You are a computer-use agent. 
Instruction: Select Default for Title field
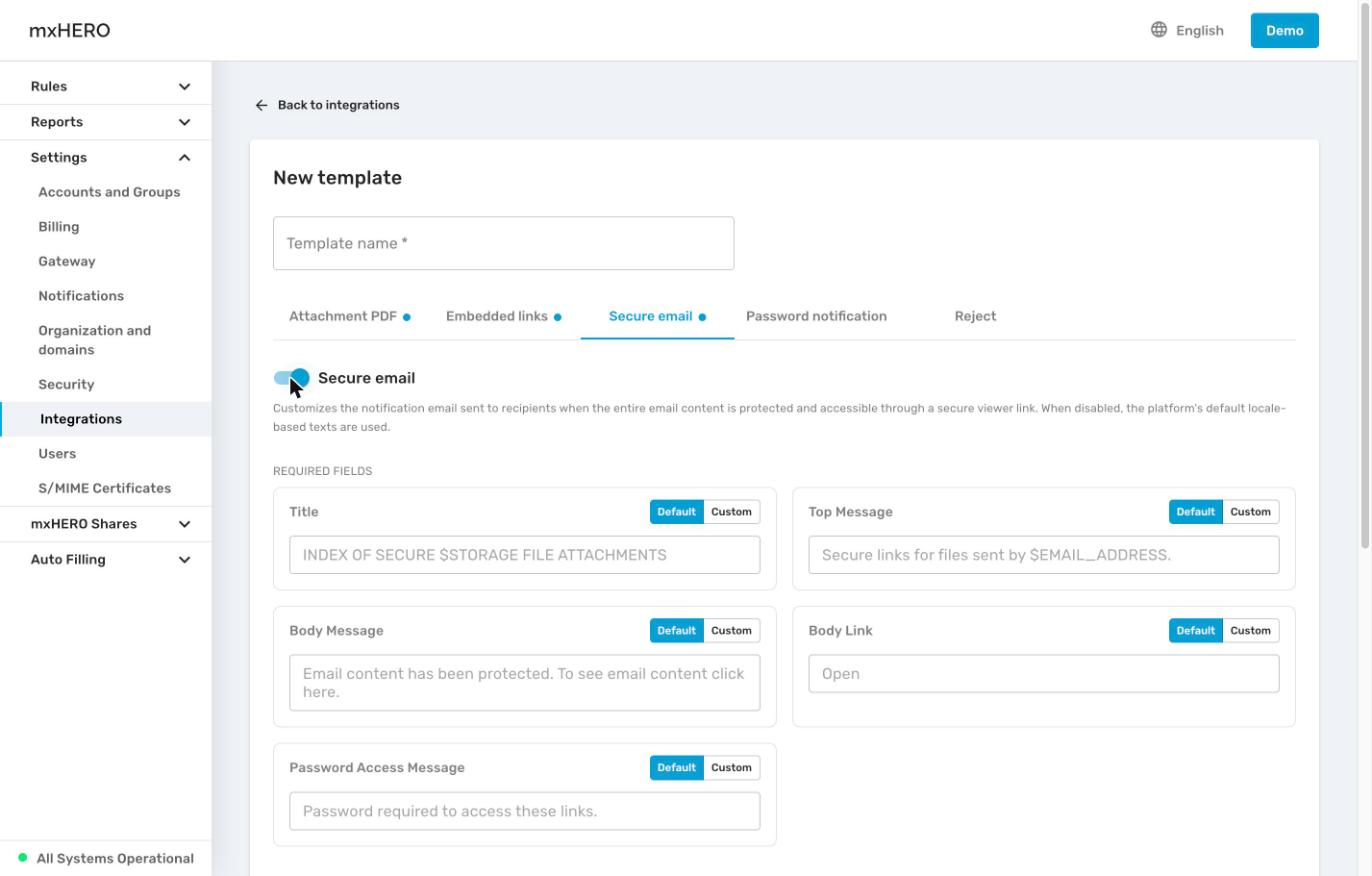676,512
